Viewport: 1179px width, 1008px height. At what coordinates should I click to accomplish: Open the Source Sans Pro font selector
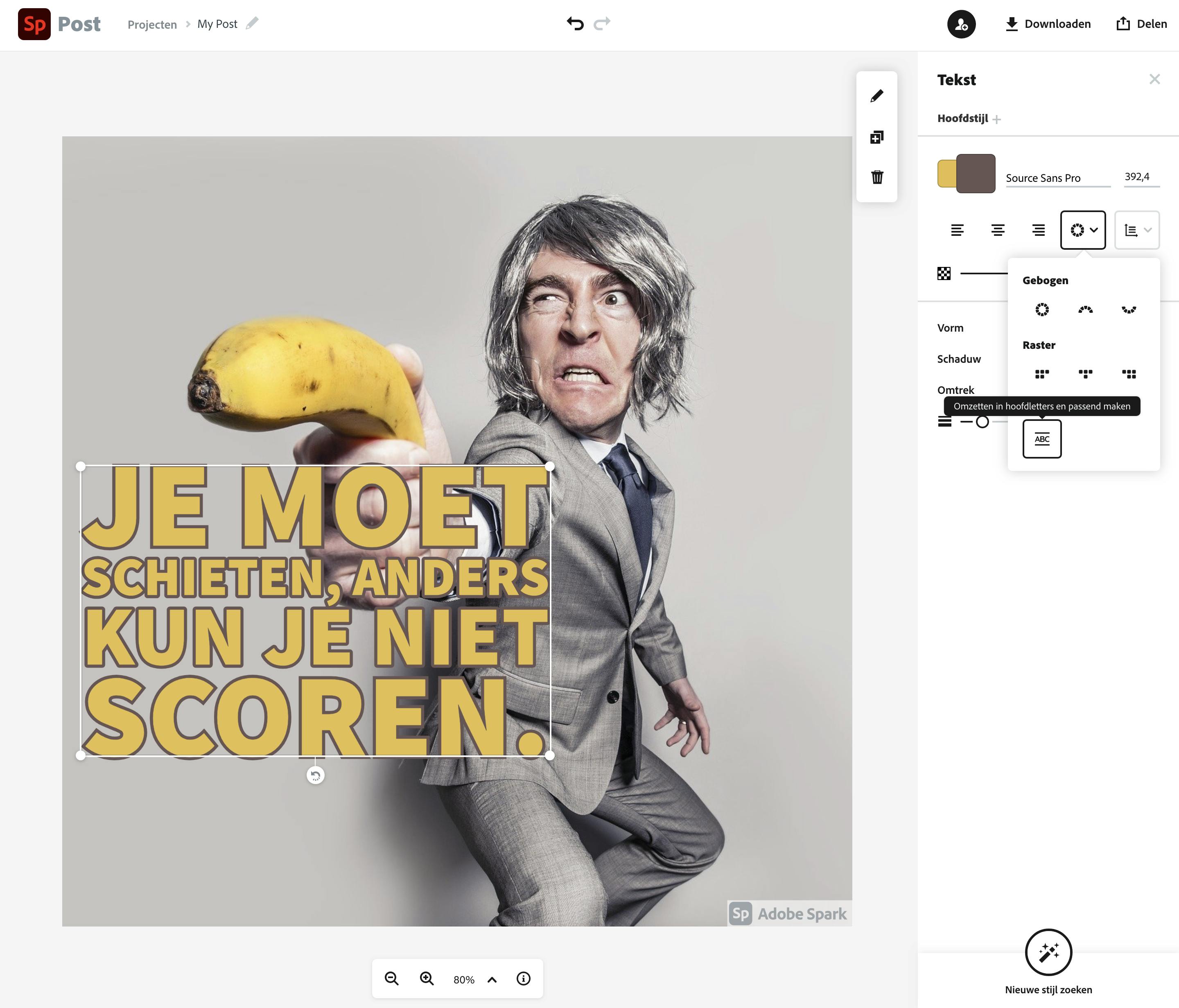click(x=1057, y=178)
